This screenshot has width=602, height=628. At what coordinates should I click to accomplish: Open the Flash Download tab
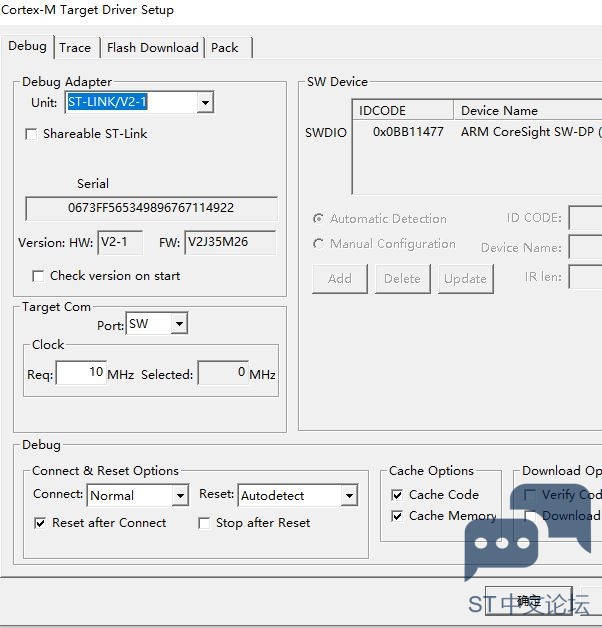tap(152, 48)
